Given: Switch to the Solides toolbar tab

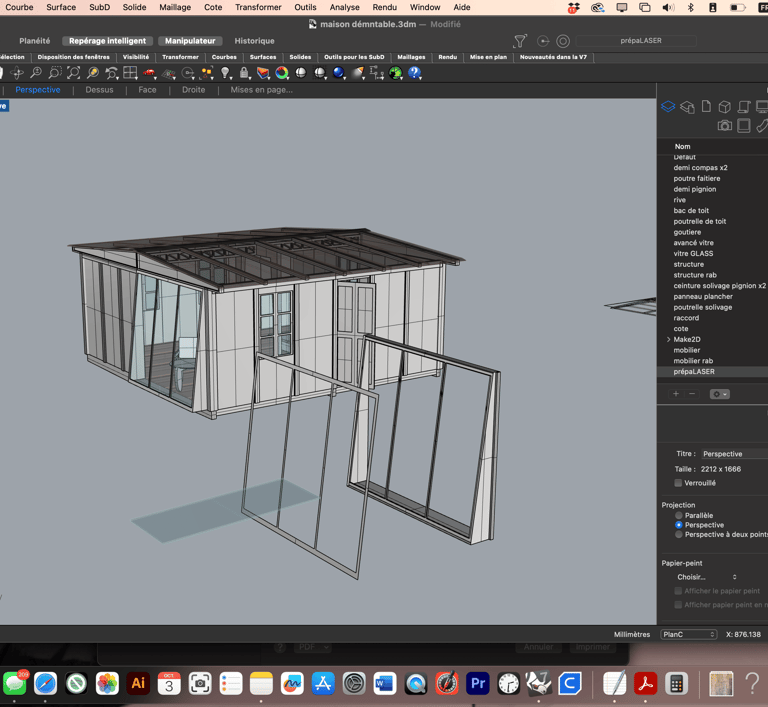Looking at the screenshot, I should [300, 57].
